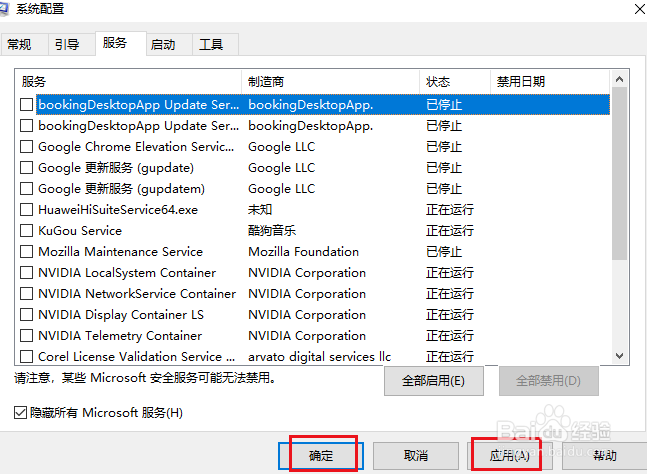Select the 服务 tab
Viewport: 647px width, 474px height.
(120, 43)
